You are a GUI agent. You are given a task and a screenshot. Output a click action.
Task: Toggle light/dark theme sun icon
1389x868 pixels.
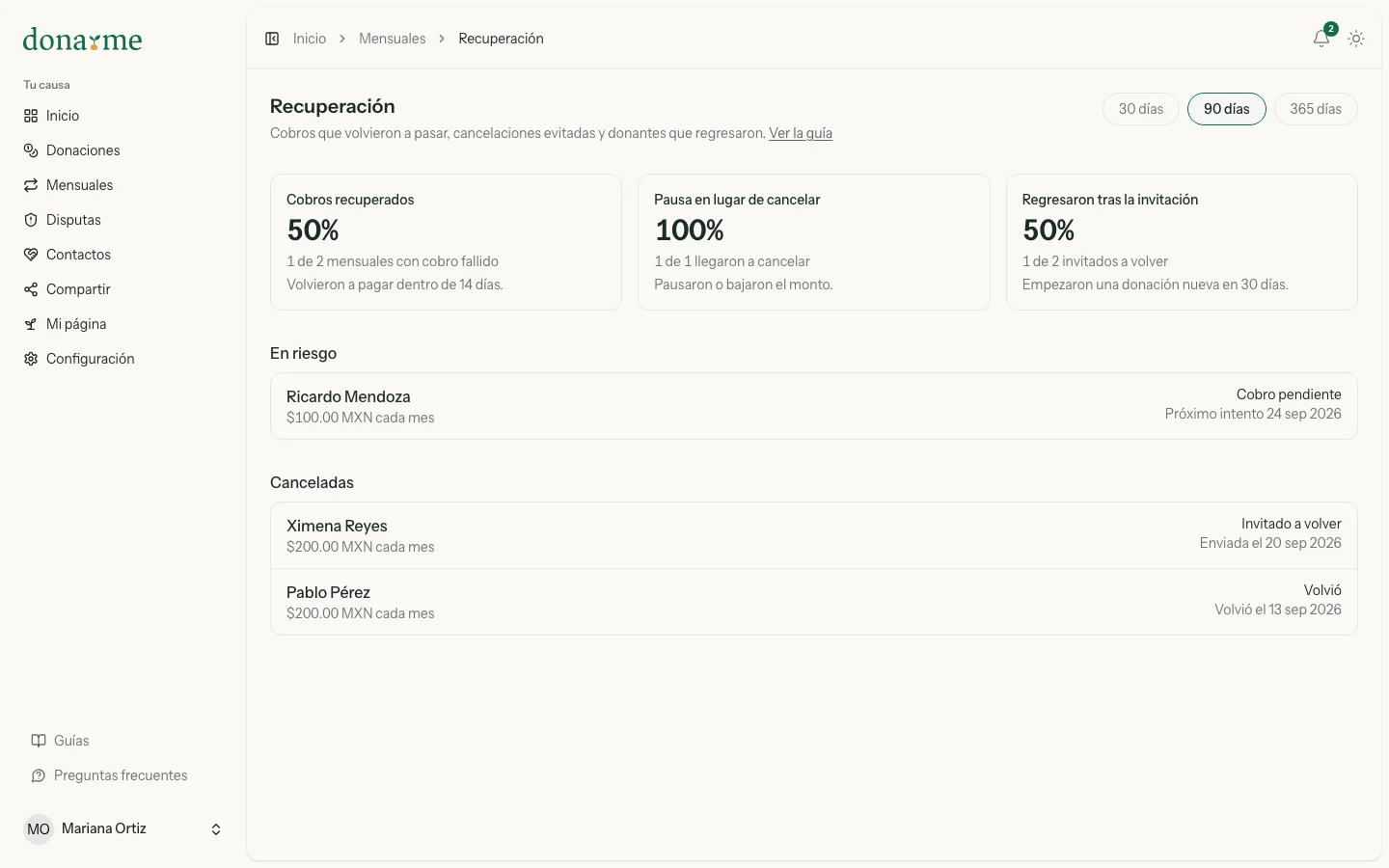[x=1356, y=39]
